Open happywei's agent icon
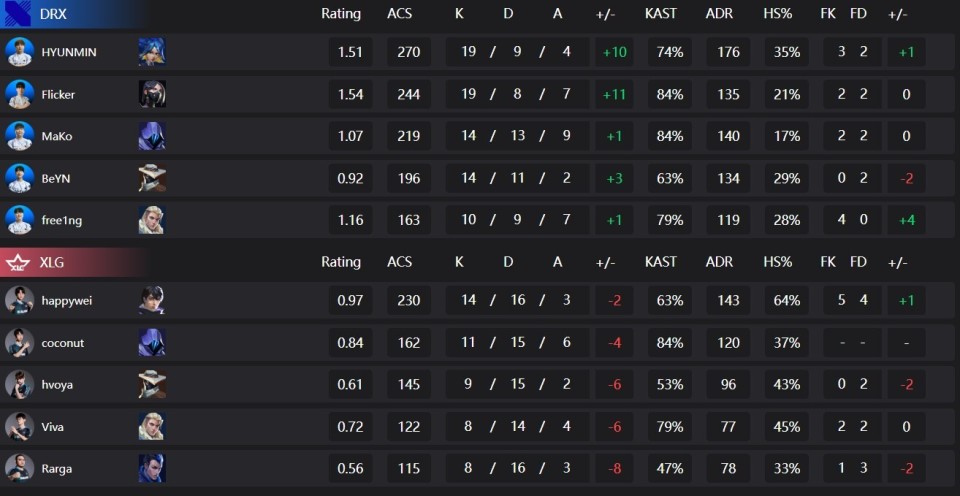Image resolution: width=960 pixels, height=496 pixels. click(x=152, y=301)
